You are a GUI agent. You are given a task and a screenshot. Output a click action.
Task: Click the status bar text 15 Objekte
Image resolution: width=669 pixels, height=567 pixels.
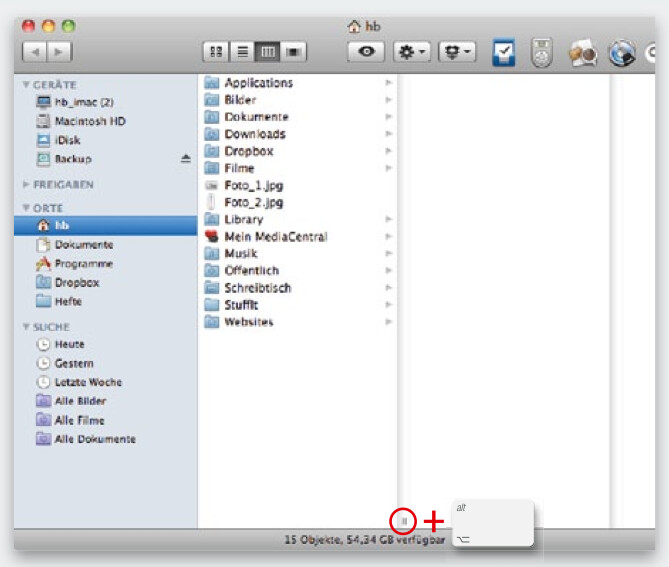pos(312,540)
